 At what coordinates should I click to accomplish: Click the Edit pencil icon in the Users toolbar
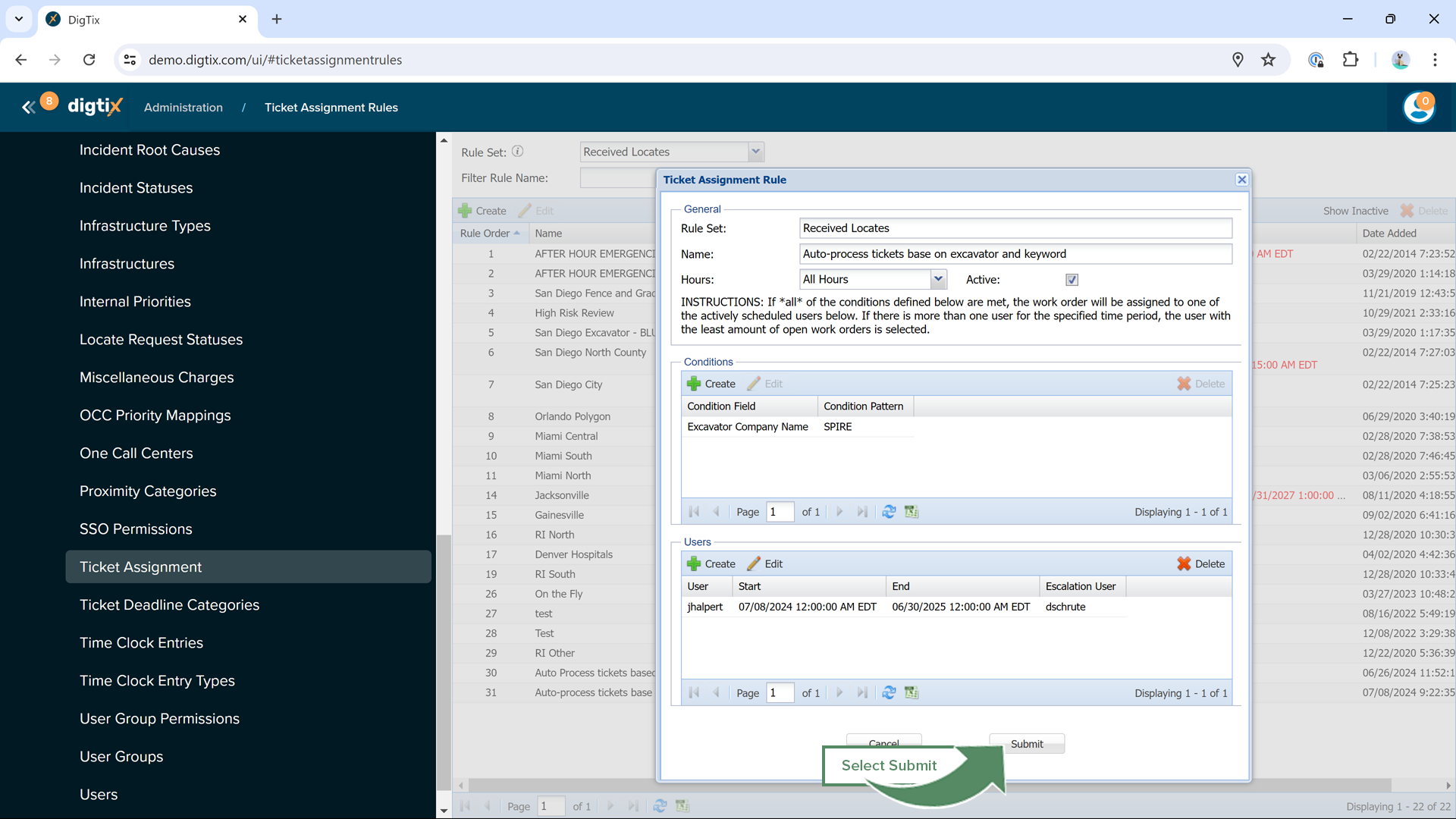(754, 563)
